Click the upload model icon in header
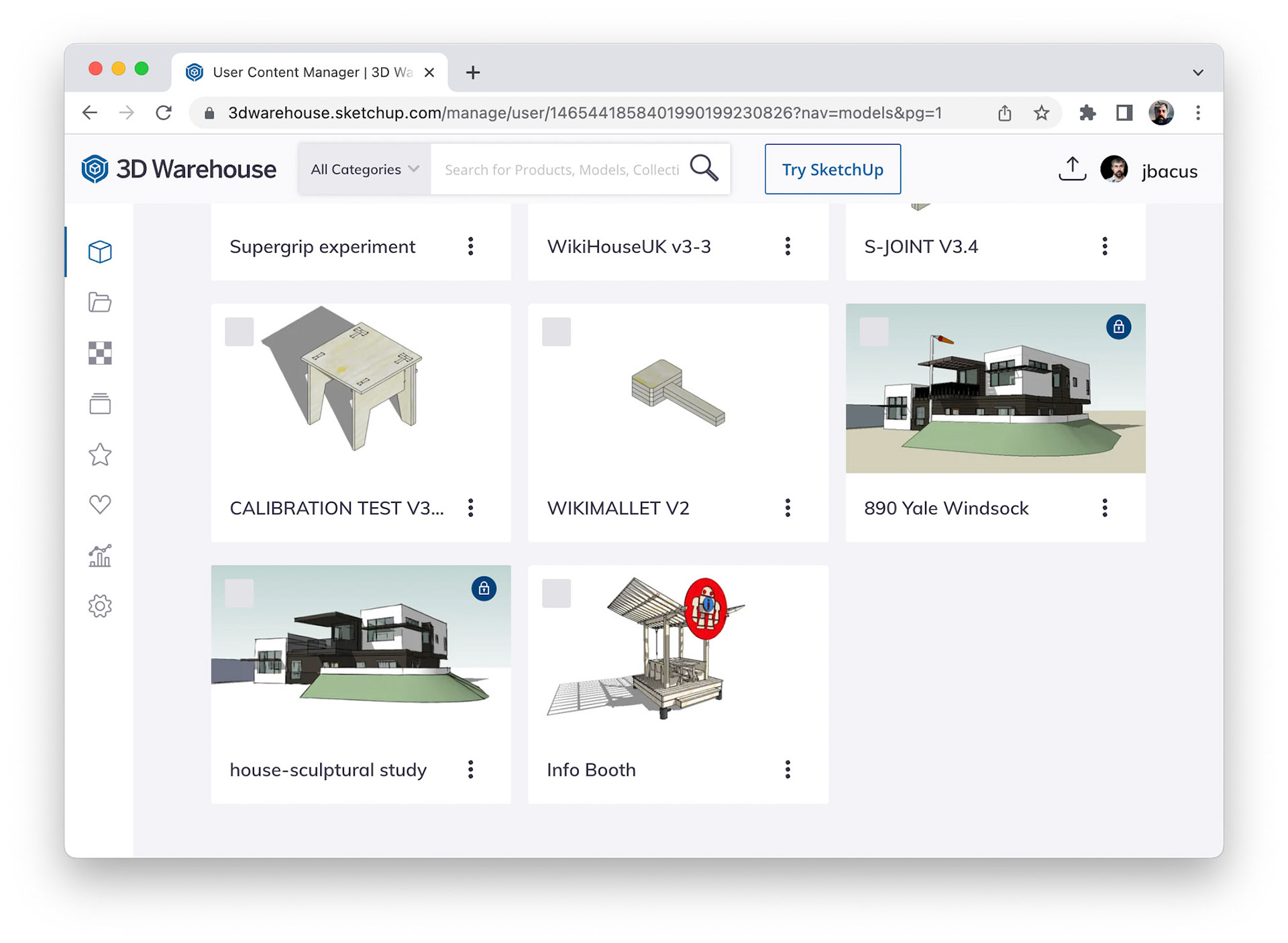1288x943 pixels. point(1071,169)
